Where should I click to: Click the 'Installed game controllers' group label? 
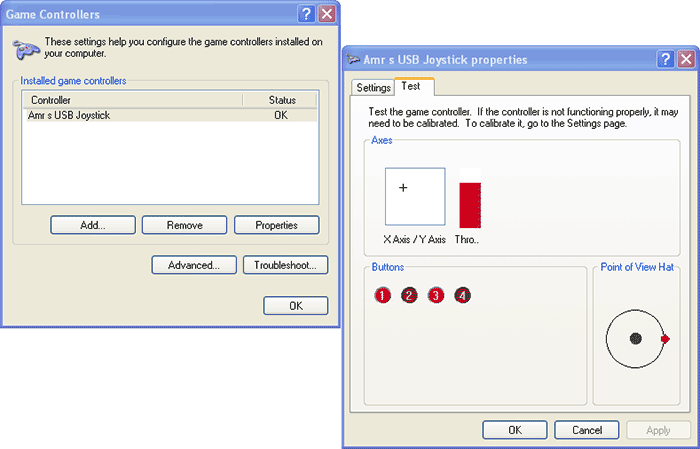click(73, 81)
